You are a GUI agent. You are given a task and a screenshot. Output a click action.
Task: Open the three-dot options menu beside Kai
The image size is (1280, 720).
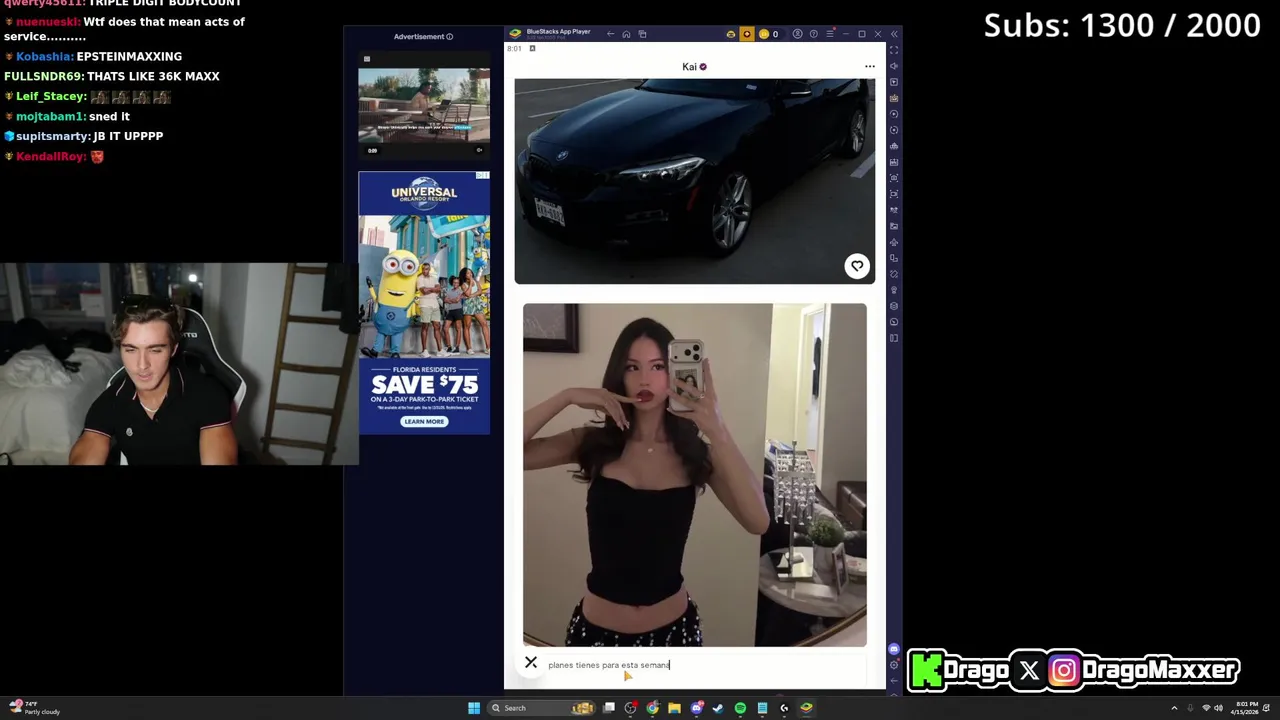[870, 67]
